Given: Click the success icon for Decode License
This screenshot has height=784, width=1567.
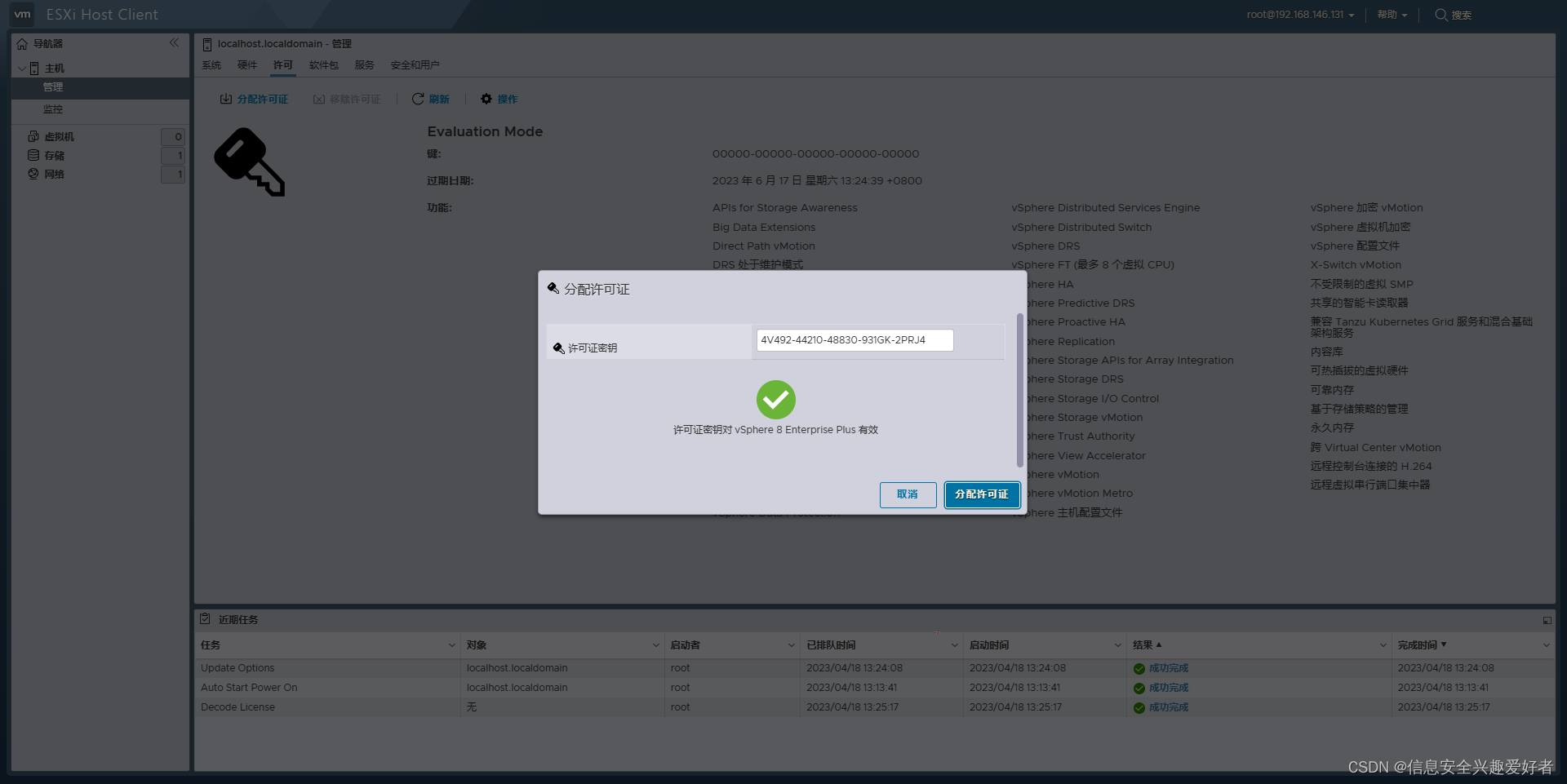Looking at the screenshot, I should pos(1139,708).
